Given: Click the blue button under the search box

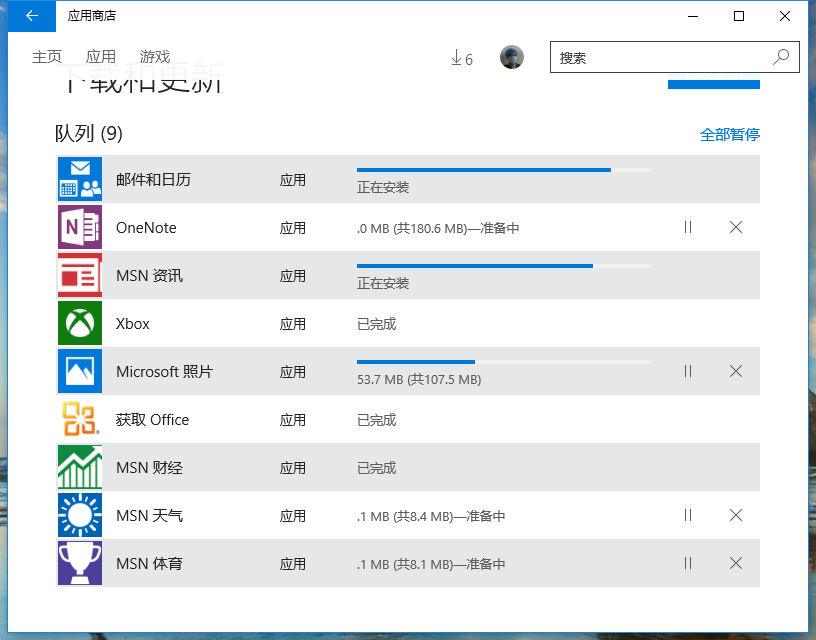Looking at the screenshot, I should pos(713,82).
